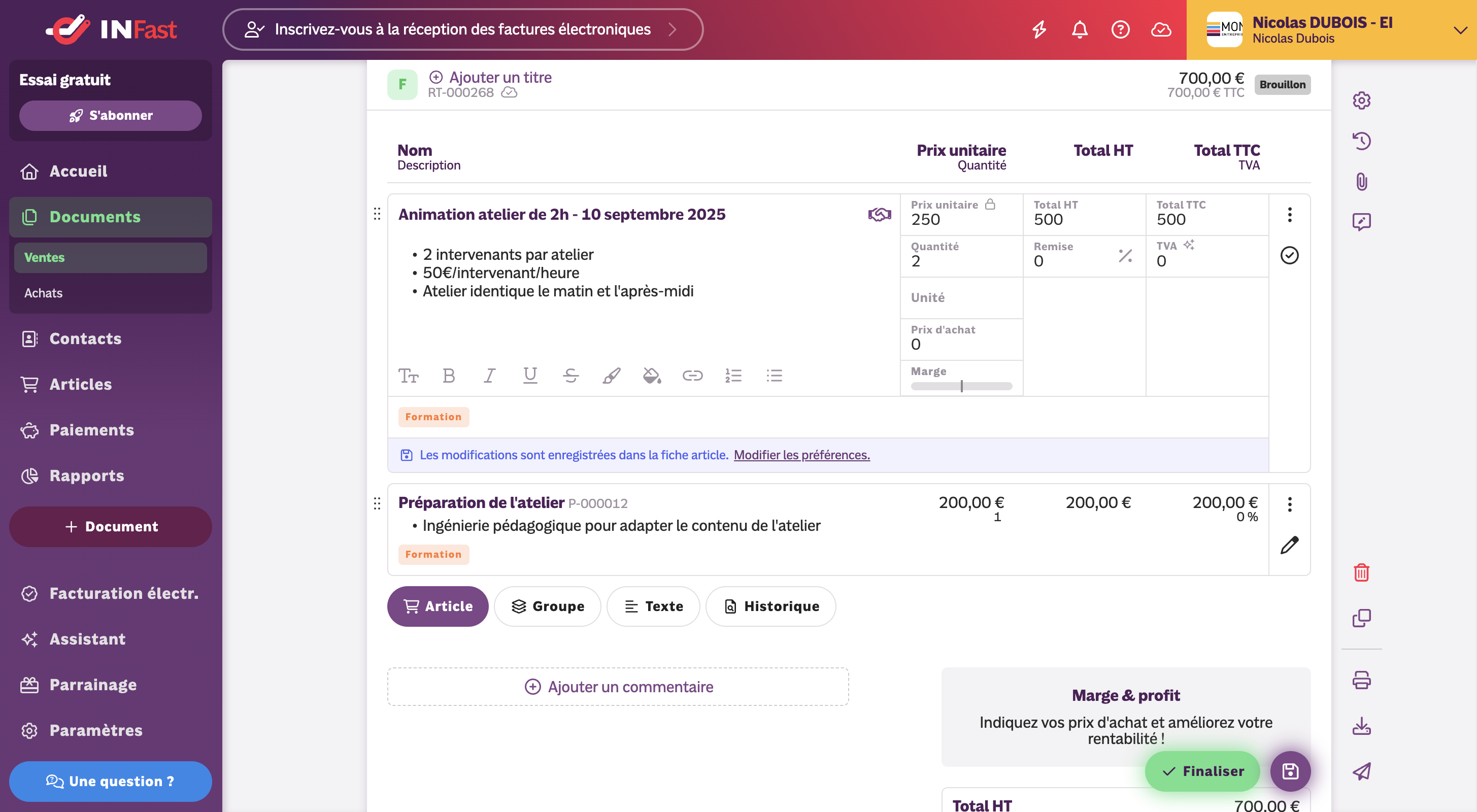Expand the Nicolas DUBOIS account dropdown
The width and height of the screenshot is (1477, 812).
[x=1460, y=30]
